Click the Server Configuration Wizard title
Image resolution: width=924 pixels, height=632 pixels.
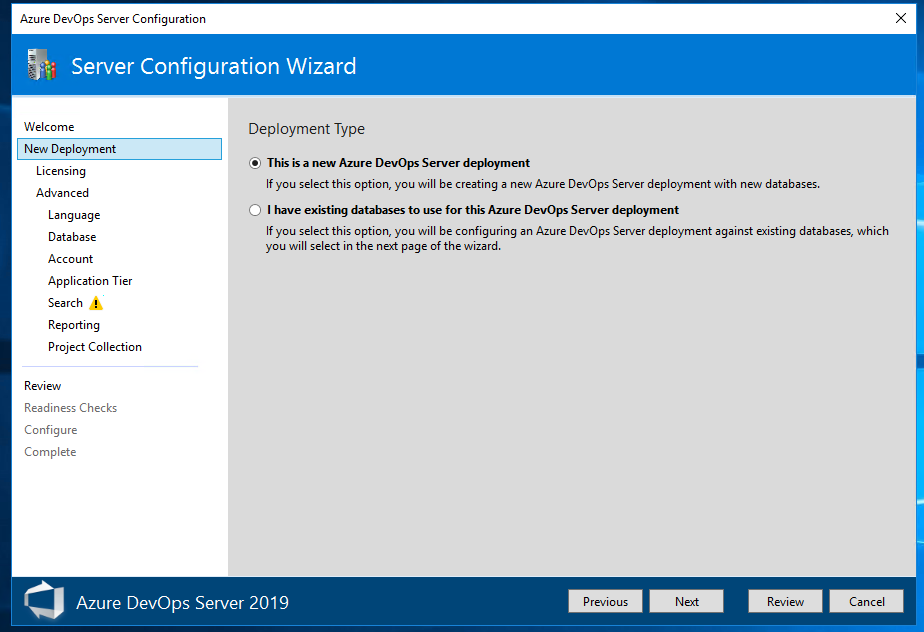tap(213, 66)
